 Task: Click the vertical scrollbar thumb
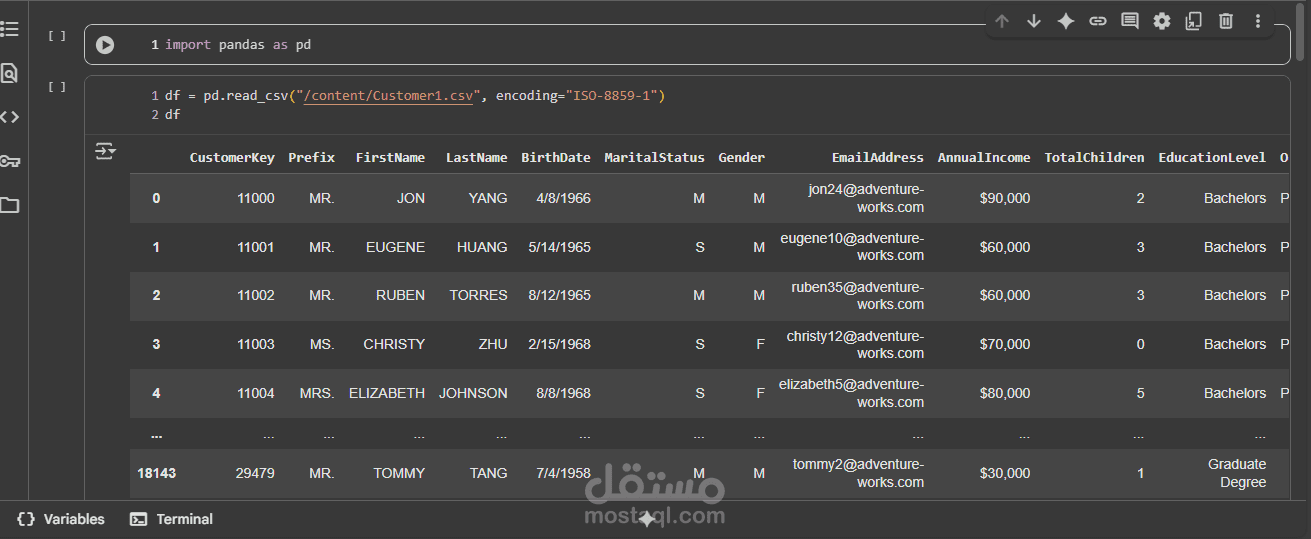point(1301,30)
